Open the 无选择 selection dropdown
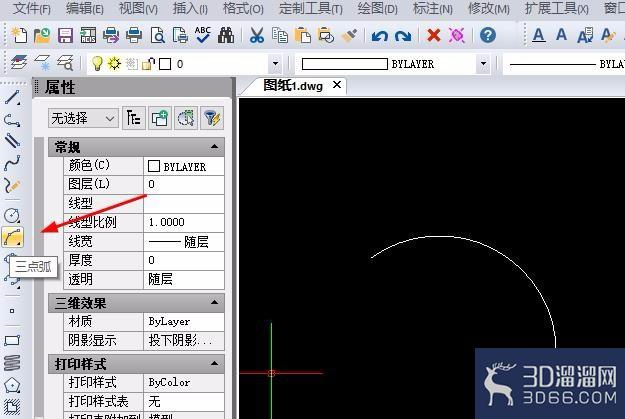Image resolution: width=625 pixels, height=419 pixels. pos(83,118)
